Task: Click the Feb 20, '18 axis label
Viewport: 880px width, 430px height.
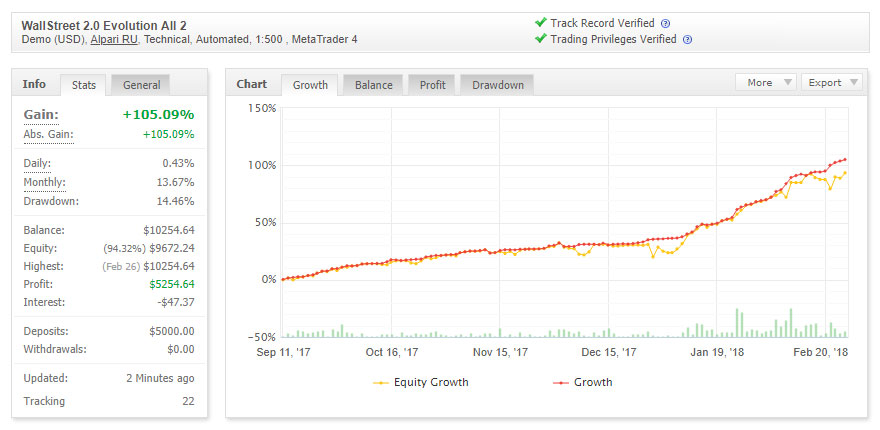Action: [x=821, y=353]
